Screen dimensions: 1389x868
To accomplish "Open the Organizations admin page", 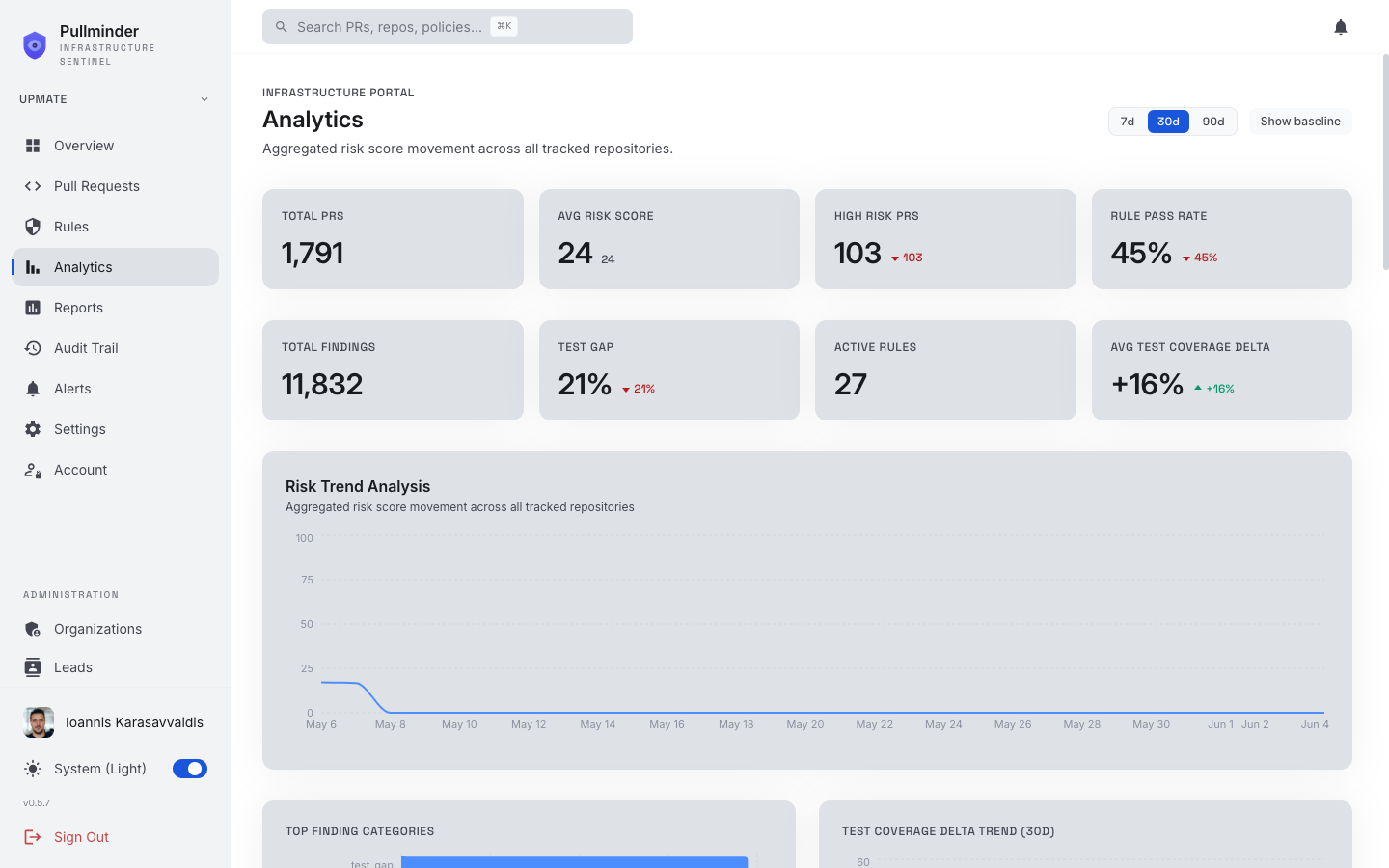I will point(116,629).
